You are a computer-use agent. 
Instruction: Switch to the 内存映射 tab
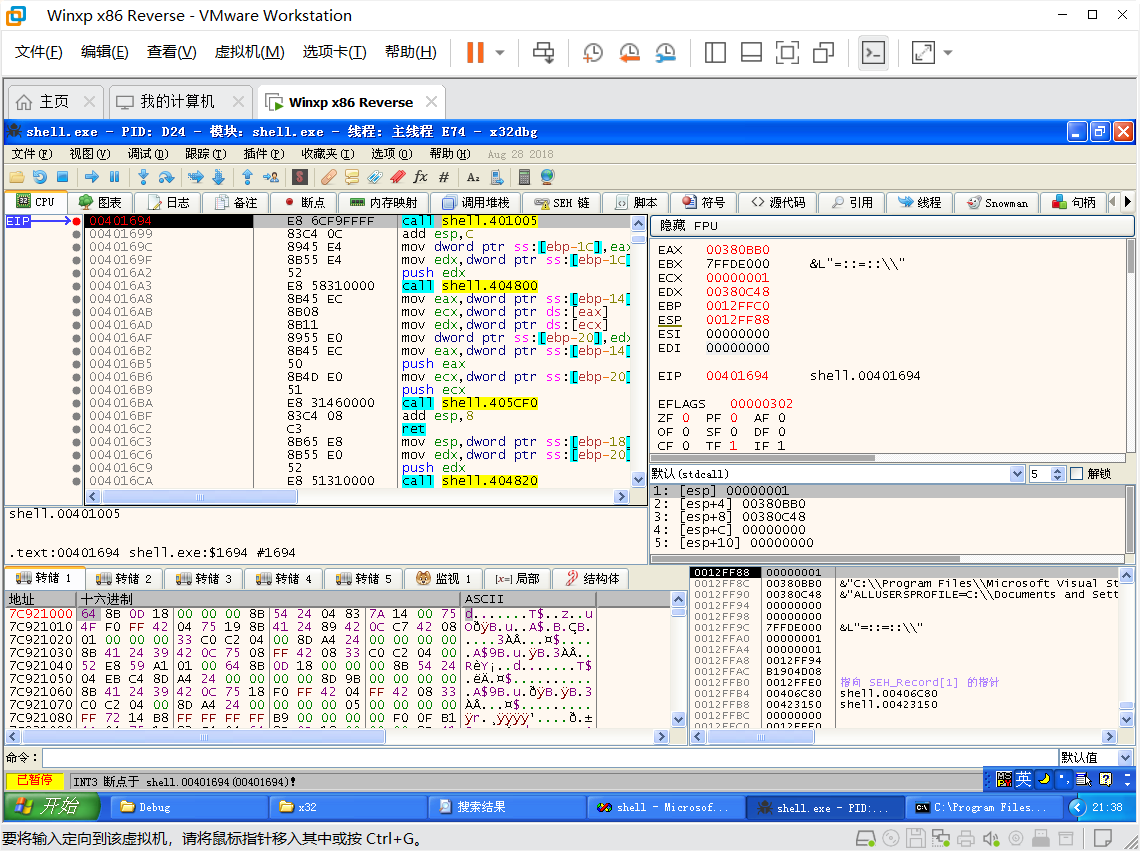(384, 202)
